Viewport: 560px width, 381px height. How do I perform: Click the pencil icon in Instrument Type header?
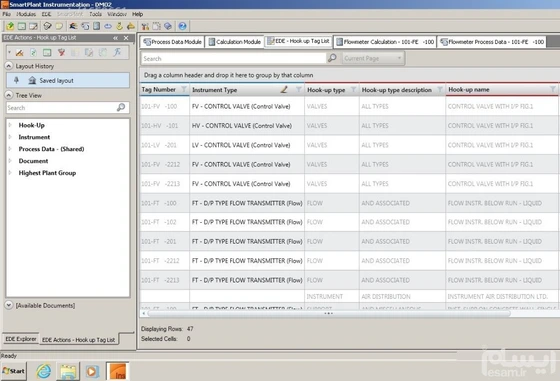click(284, 89)
